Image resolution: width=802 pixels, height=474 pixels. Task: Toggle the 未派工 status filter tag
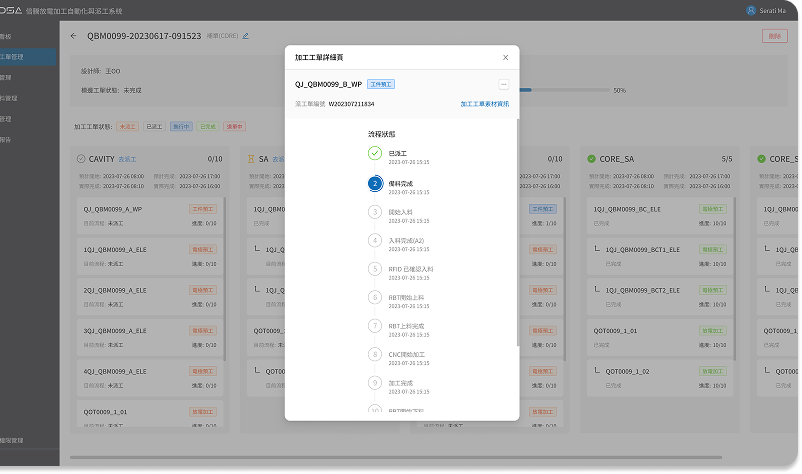pyautogui.click(x=128, y=127)
